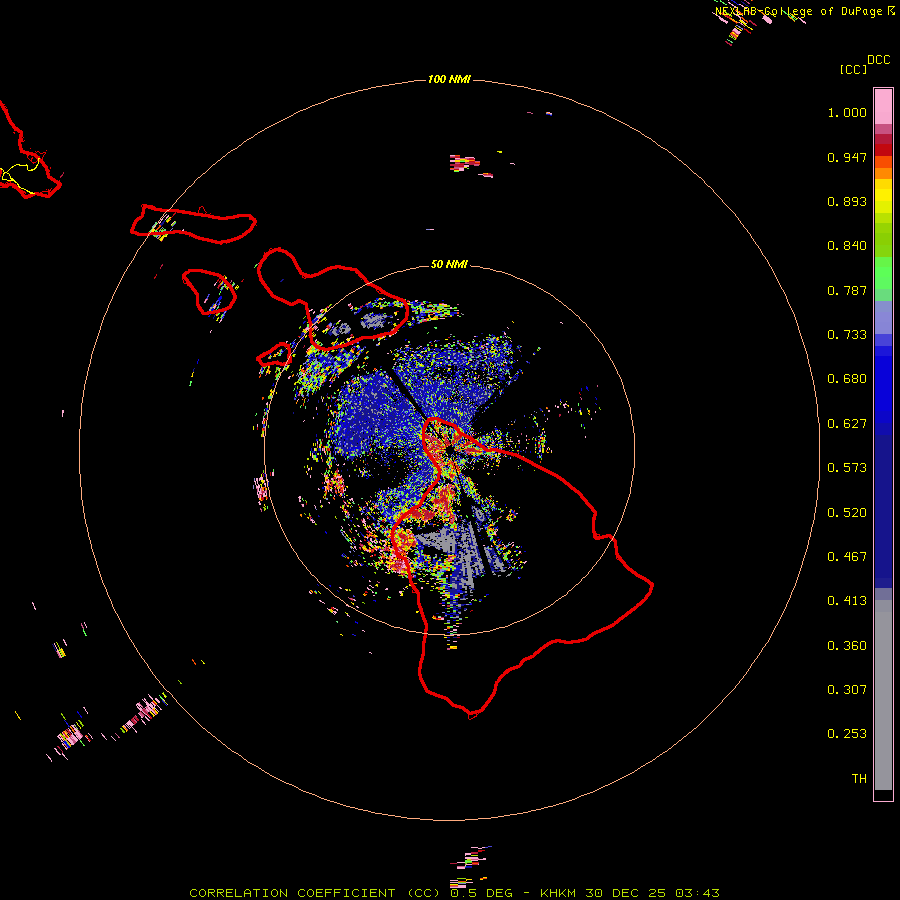Image resolution: width=900 pixels, height=900 pixels.
Task: Click the [CC] label above the color scale
Action: (x=853, y=69)
